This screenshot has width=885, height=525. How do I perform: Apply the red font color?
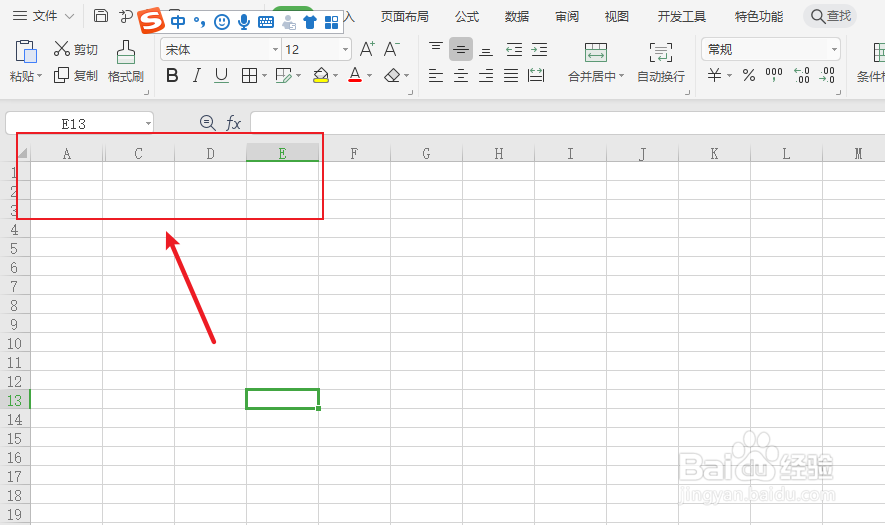pos(355,75)
